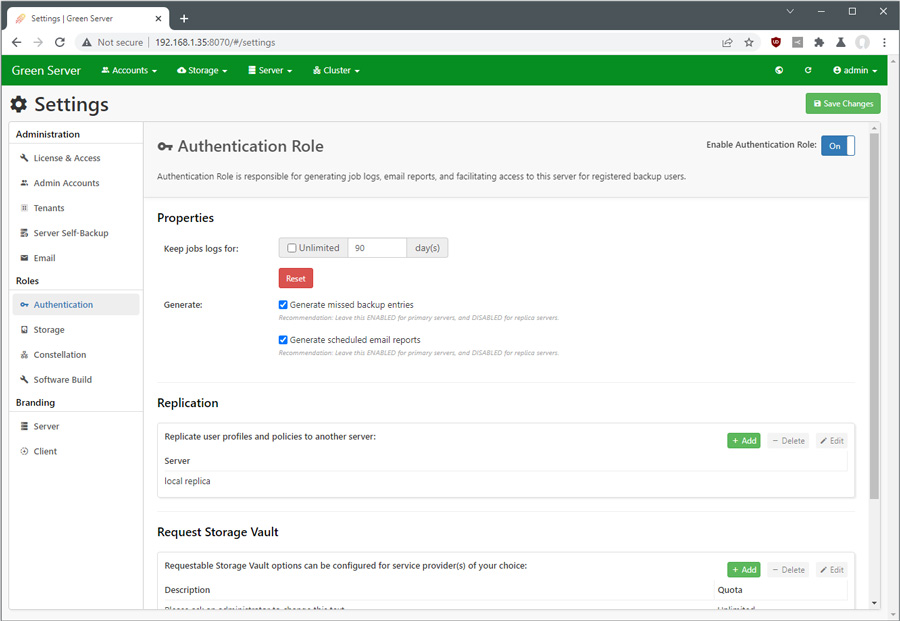Open Software Build settings
The width and height of the screenshot is (900, 621).
[76, 380]
